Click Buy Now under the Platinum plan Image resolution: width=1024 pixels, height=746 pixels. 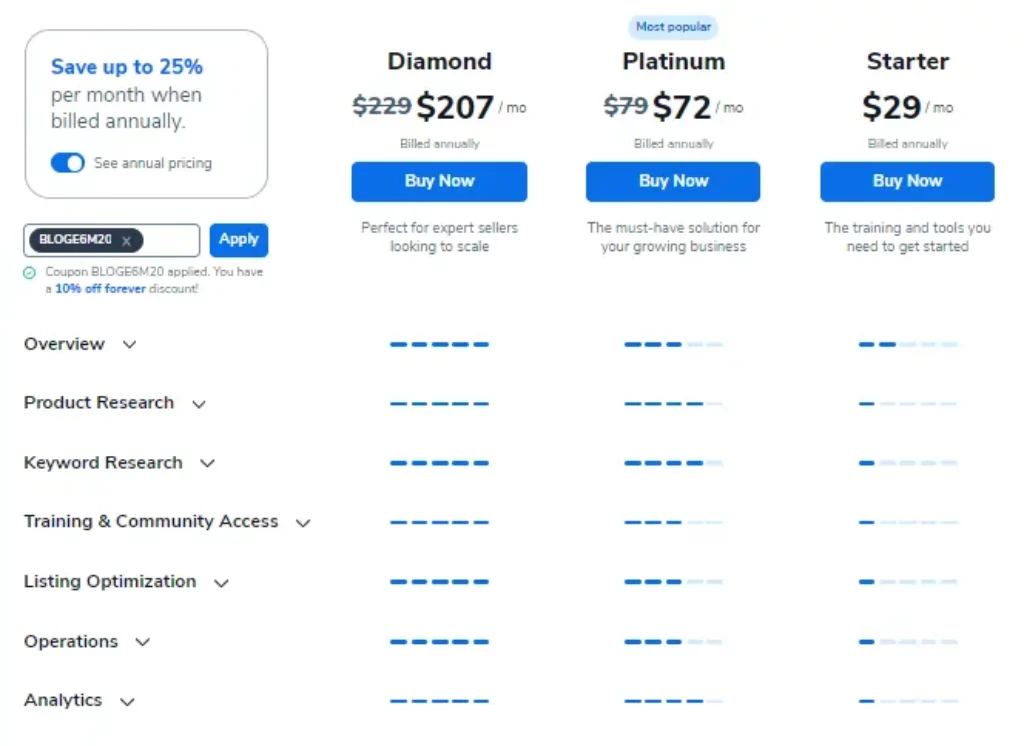pyautogui.click(x=672, y=181)
